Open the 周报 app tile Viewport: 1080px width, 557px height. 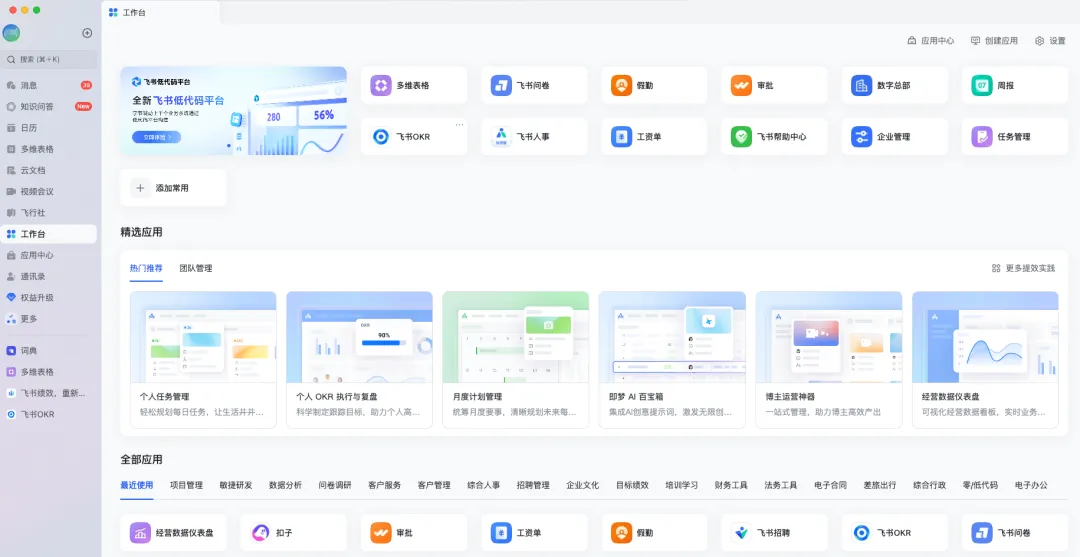click(1015, 85)
